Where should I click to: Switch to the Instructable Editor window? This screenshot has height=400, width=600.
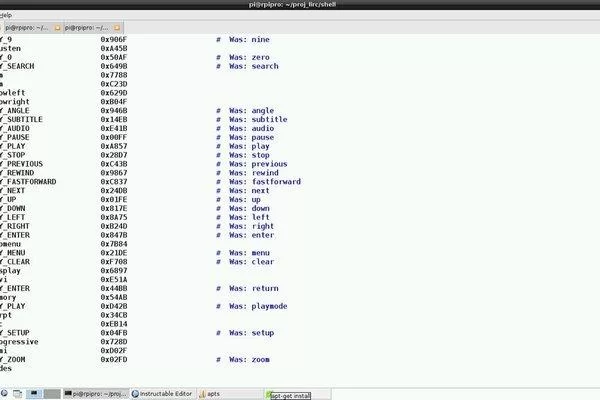[163, 393]
